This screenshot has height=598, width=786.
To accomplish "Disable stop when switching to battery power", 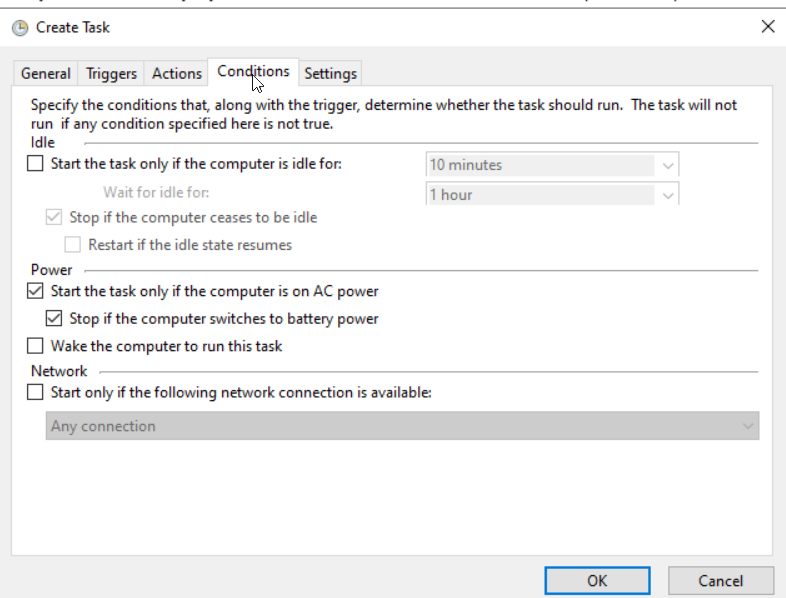I will point(54,319).
